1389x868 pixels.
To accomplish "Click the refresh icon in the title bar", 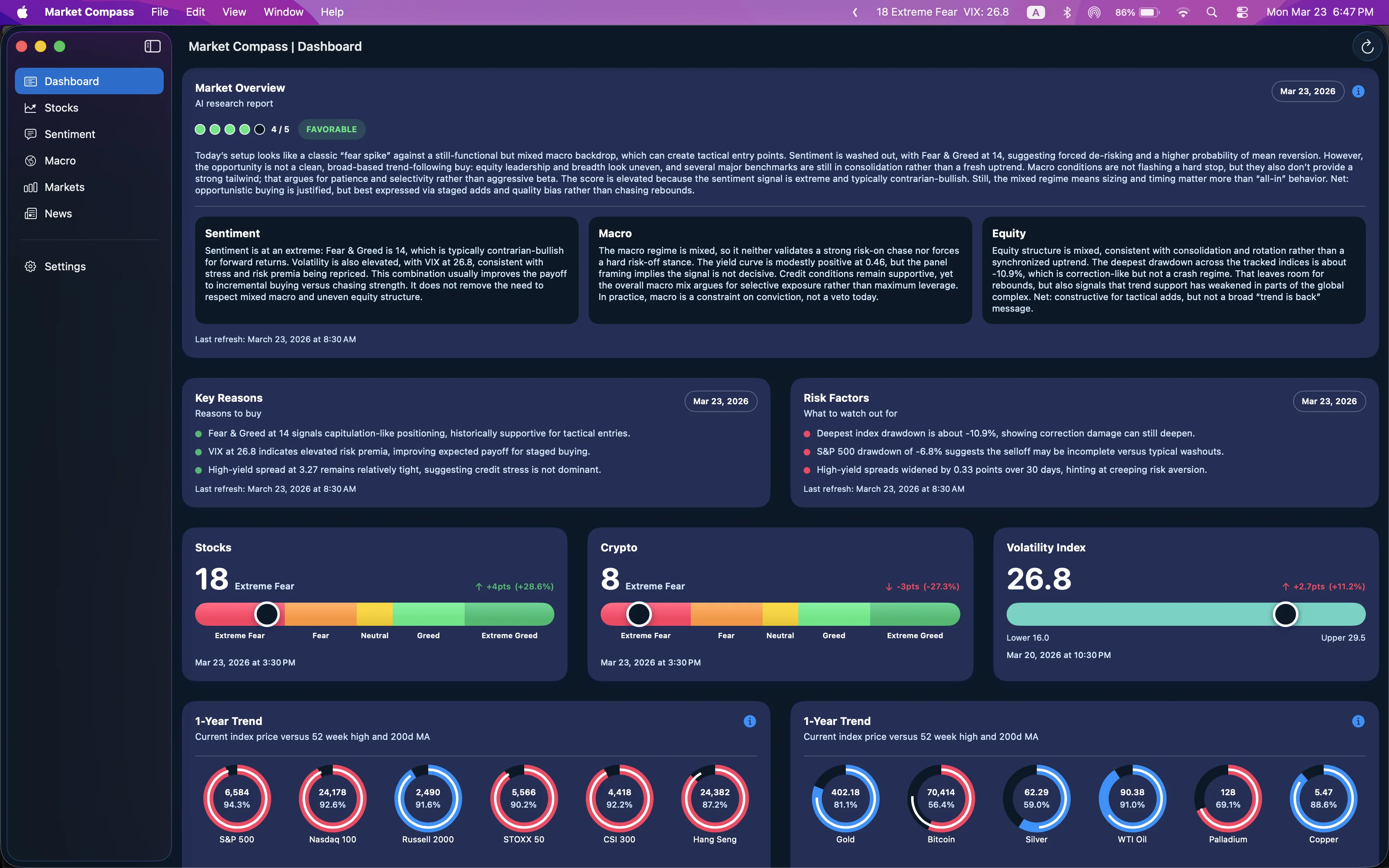I will [x=1367, y=46].
